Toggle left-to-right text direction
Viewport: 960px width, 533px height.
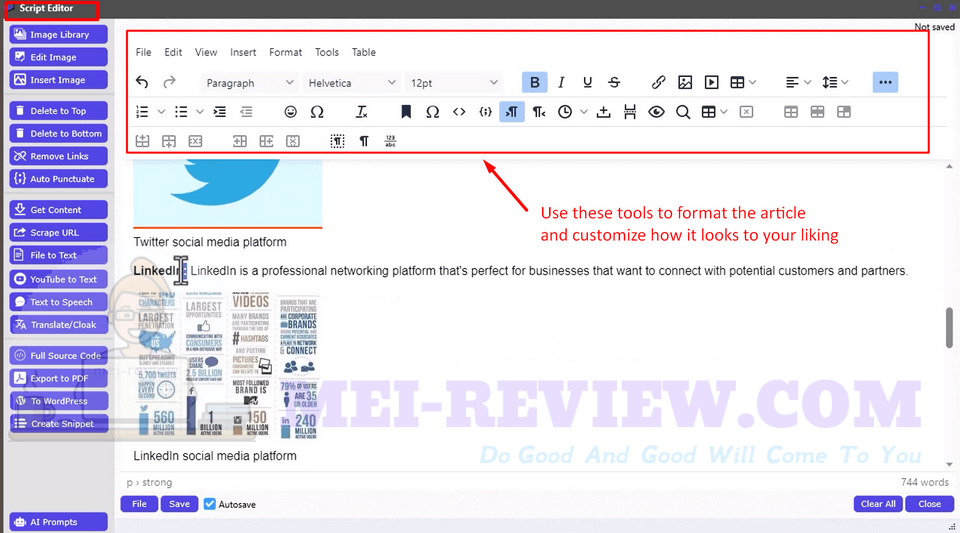coord(512,112)
